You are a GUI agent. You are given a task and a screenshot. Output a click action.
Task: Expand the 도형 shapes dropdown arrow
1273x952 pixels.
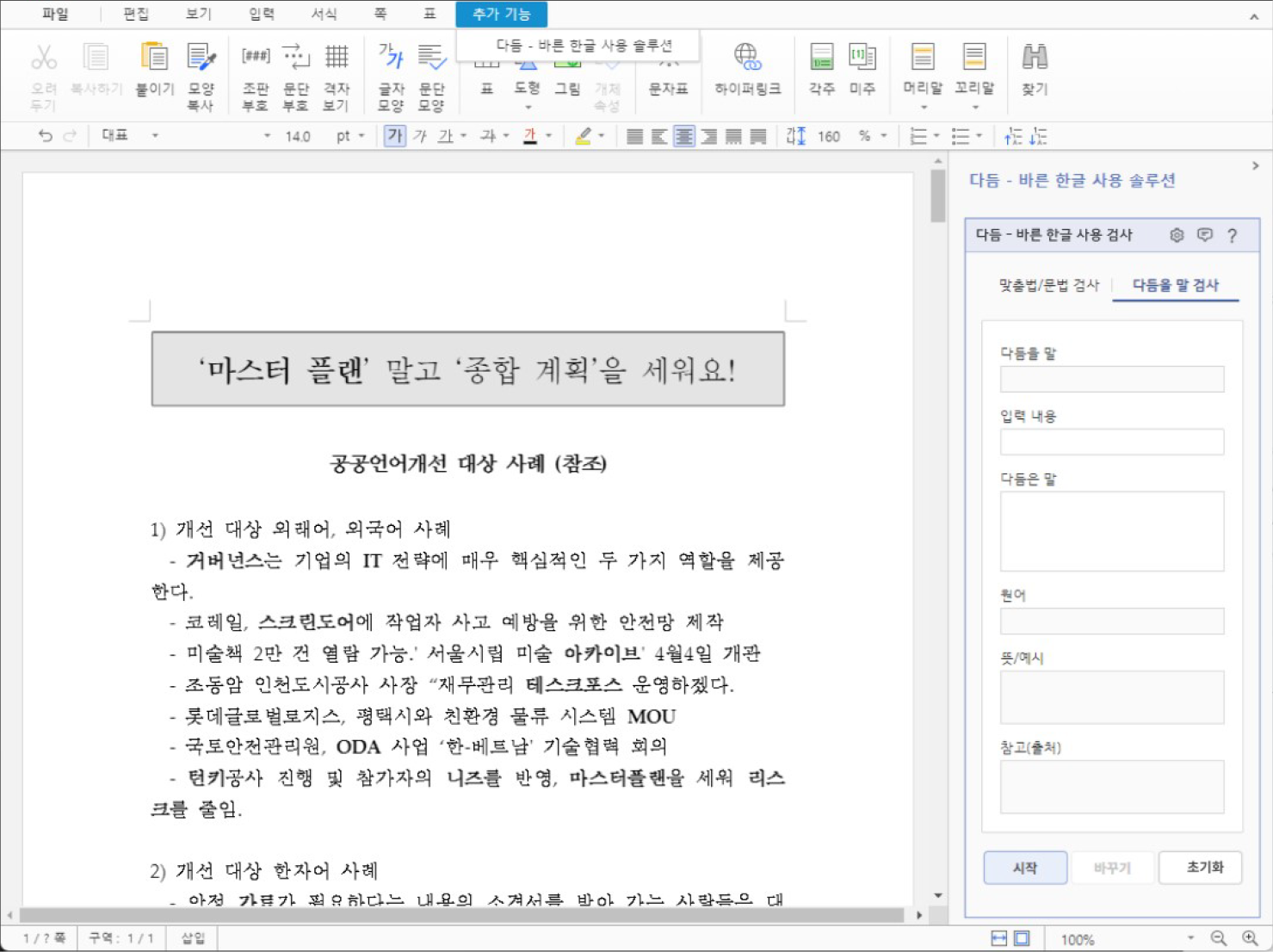tap(528, 108)
